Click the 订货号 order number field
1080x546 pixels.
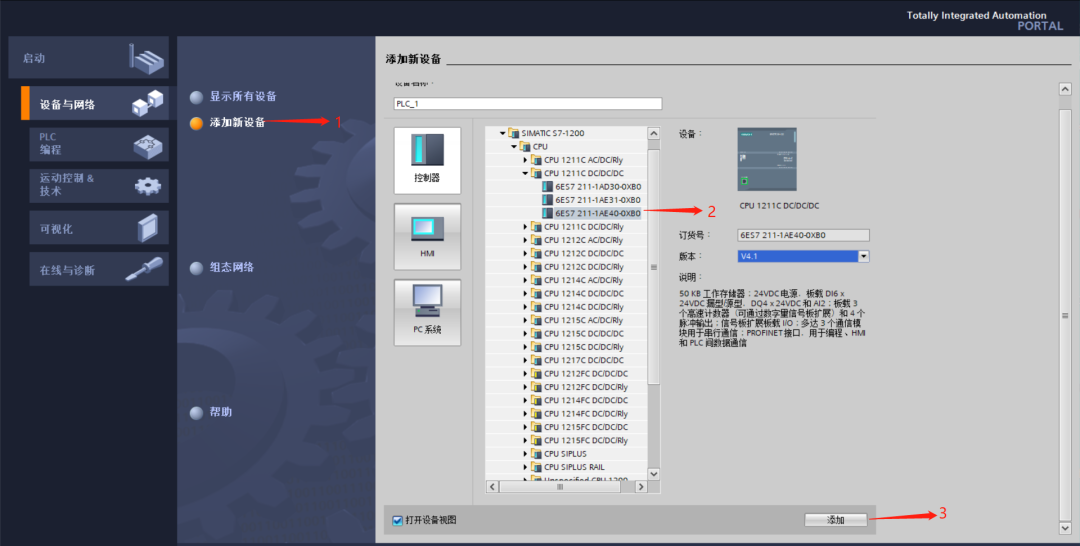coord(803,235)
